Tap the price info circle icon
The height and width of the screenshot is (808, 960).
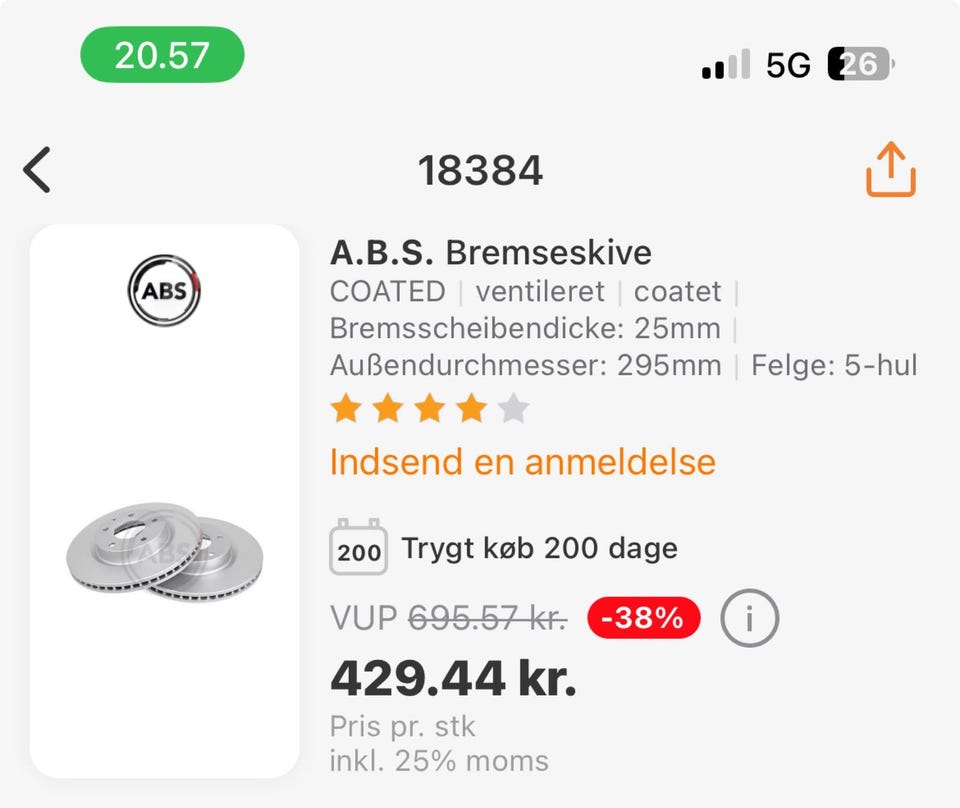tap(749, 619)
